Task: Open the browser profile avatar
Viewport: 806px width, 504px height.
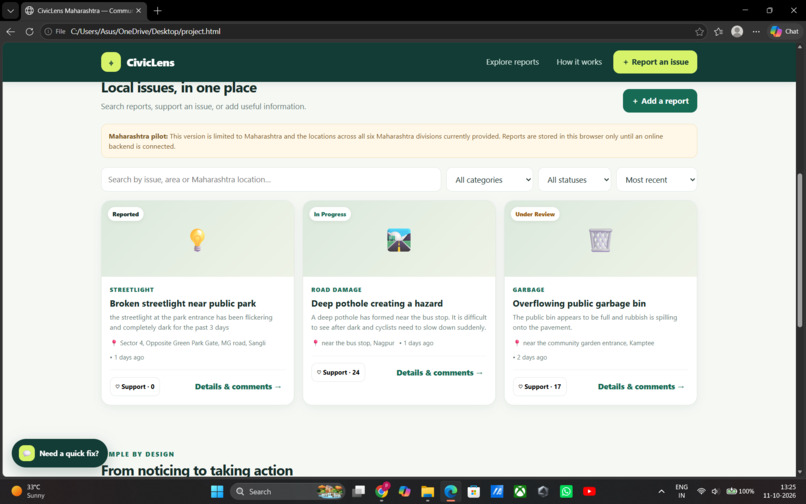Action: (737, 31)
